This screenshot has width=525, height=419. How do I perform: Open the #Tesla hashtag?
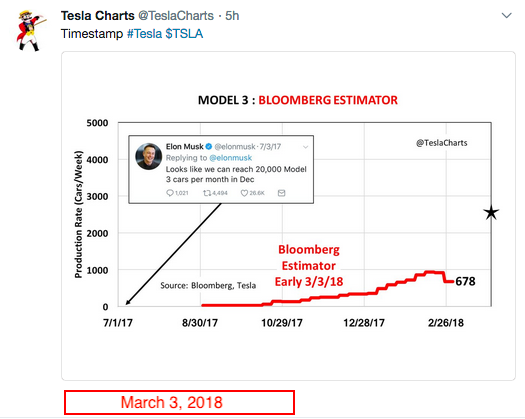pos(144,34)
